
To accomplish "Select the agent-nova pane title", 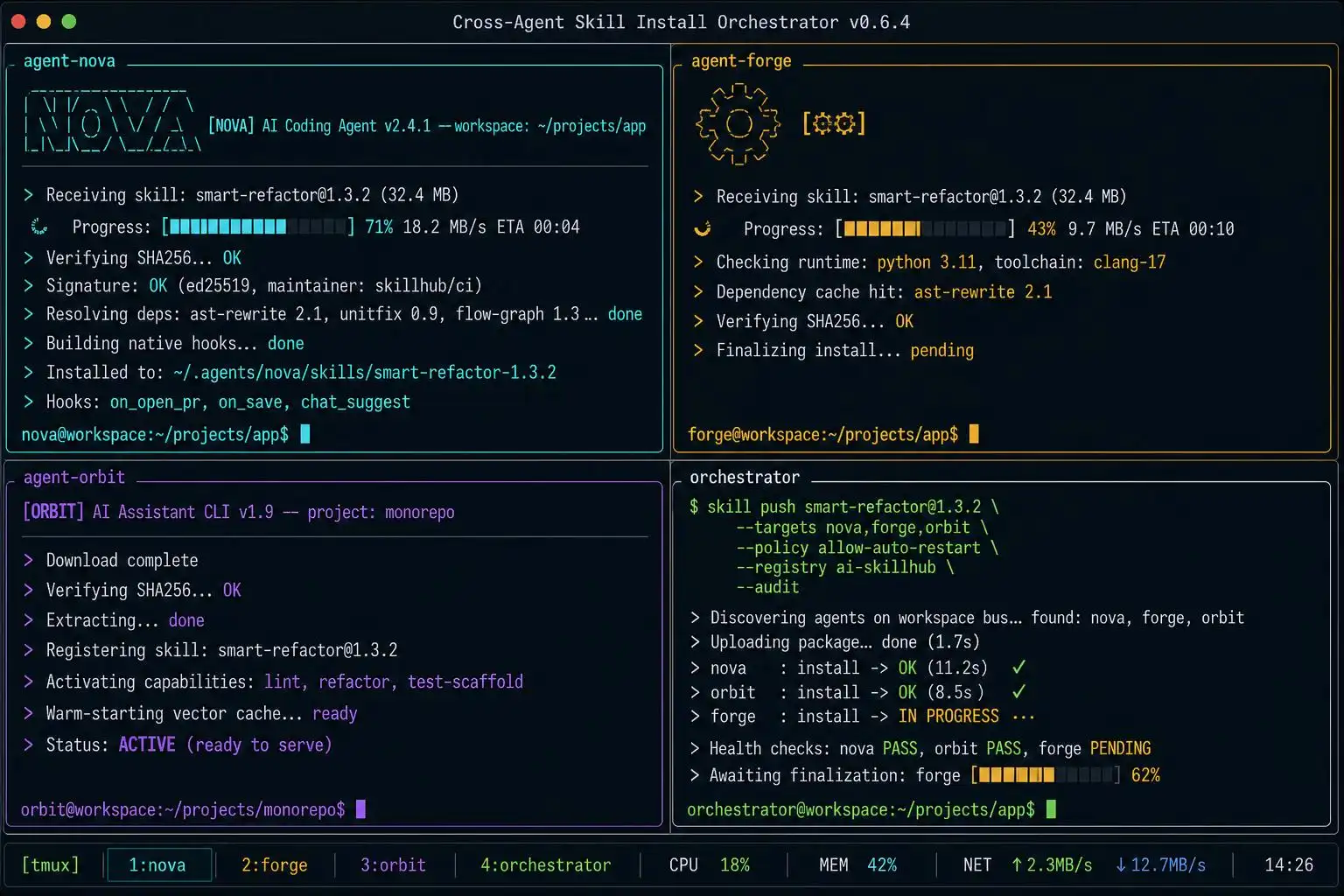I will pyautogui.click(x=69, y=60).
